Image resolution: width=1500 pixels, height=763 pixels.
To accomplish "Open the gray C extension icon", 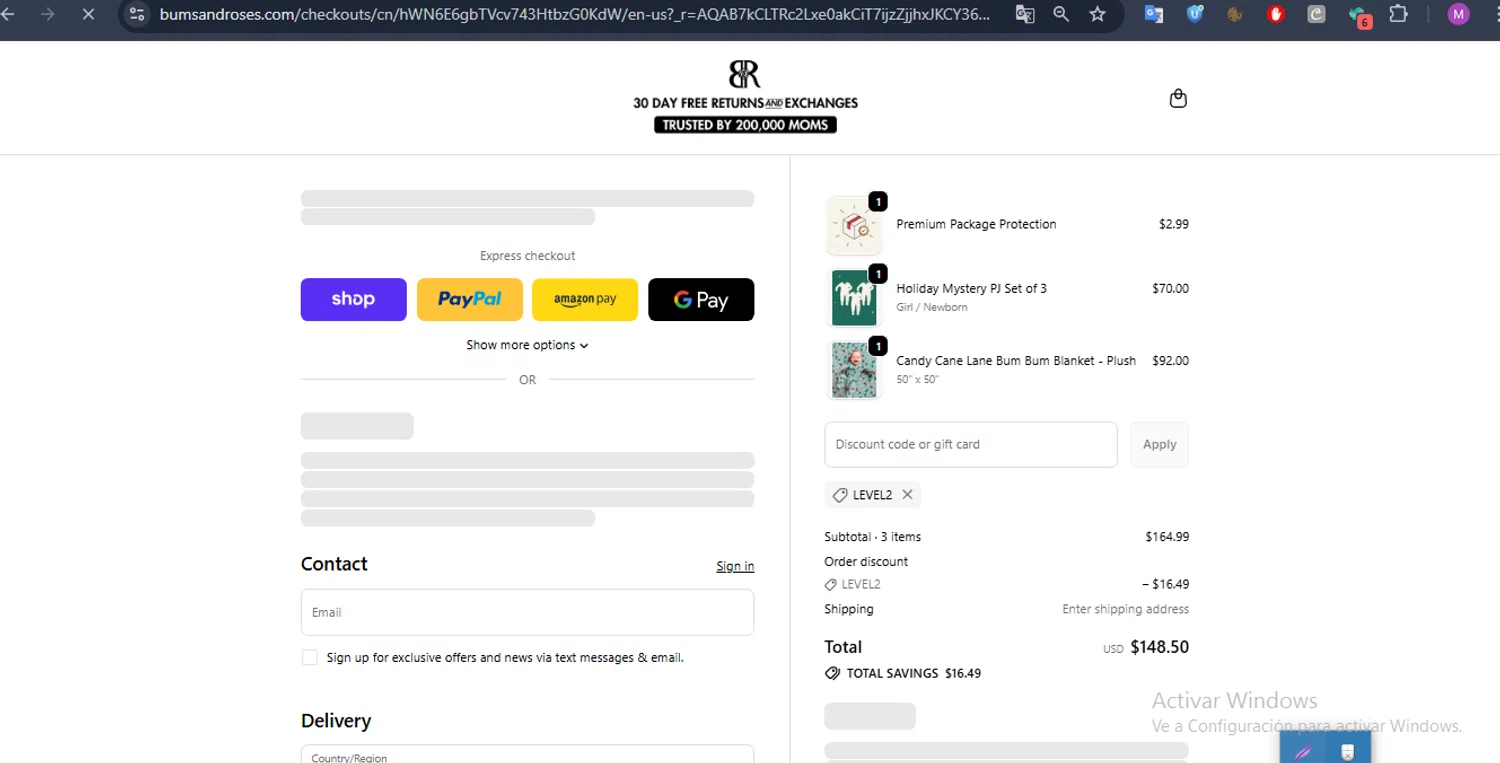I will [1317, 14].
